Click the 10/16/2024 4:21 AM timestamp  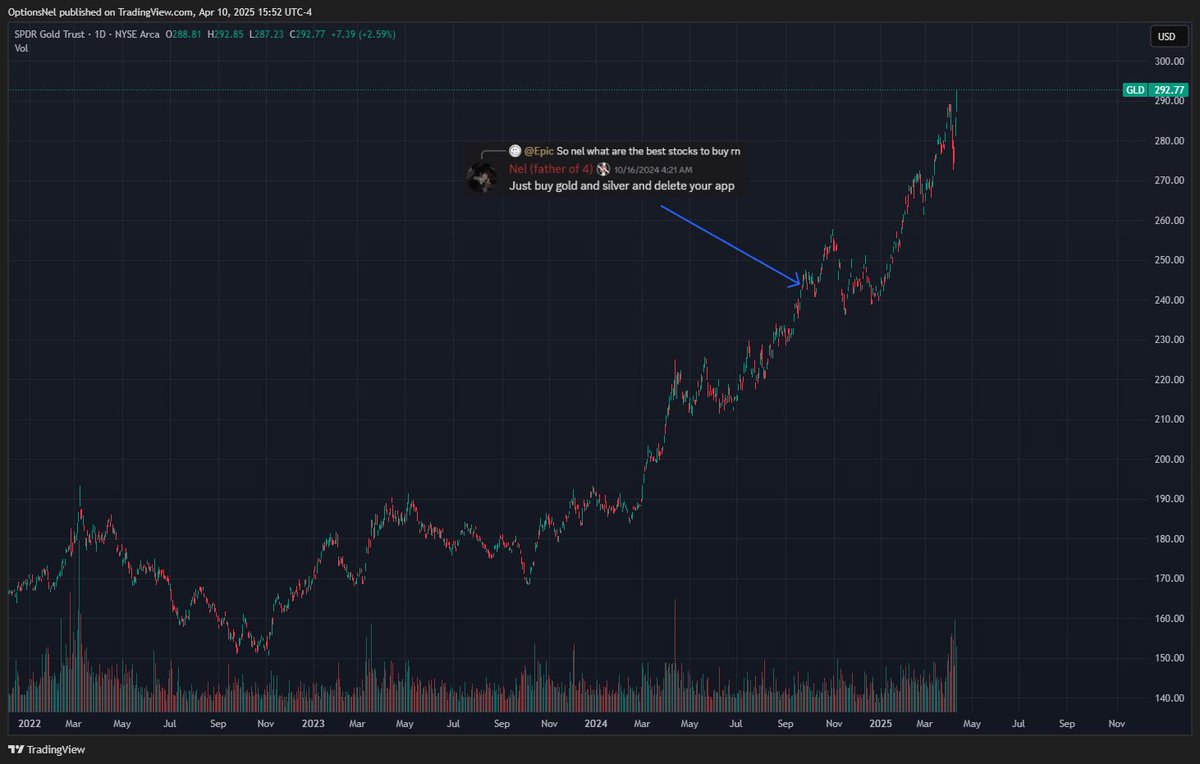pos(655,170)
